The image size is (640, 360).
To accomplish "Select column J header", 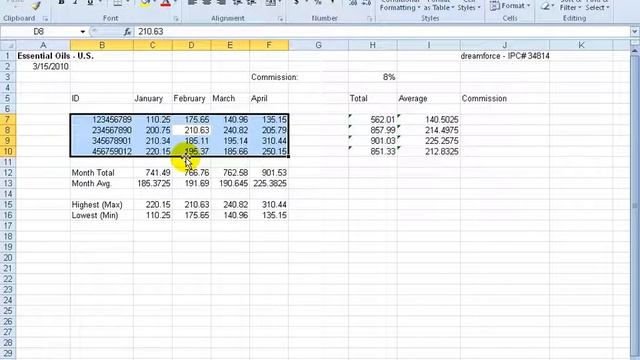I will [504, 45].
